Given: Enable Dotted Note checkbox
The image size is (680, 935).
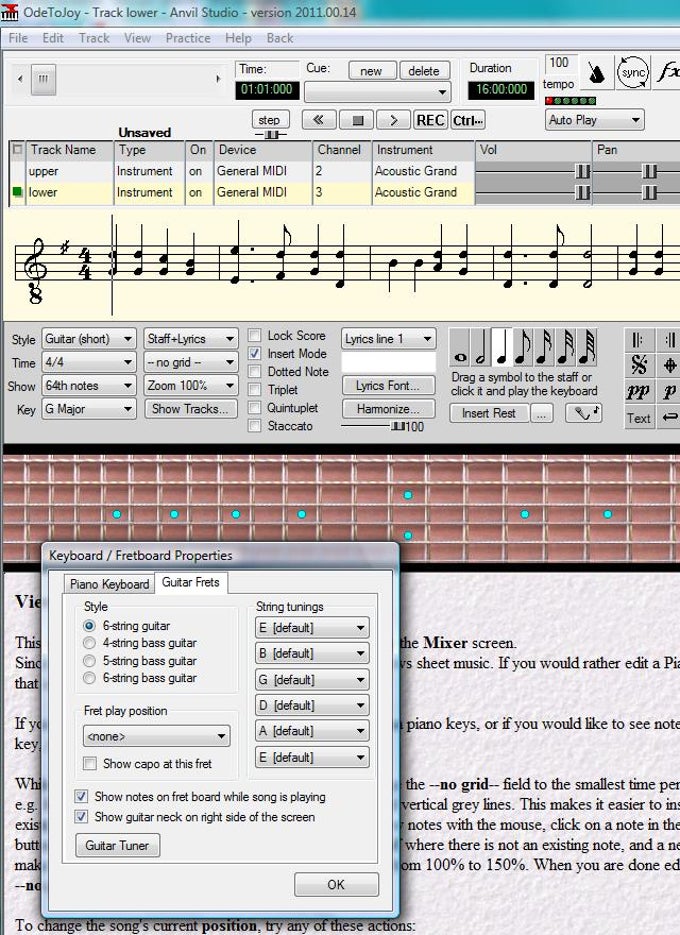Looking at the screenshot, I should [255, 371].
